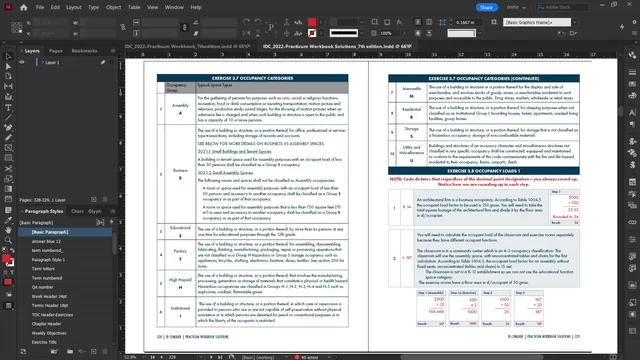This screenshot has width=640, height=360.
Task: Click the Adobe Stock search field
Action: (x=562, y=7)
